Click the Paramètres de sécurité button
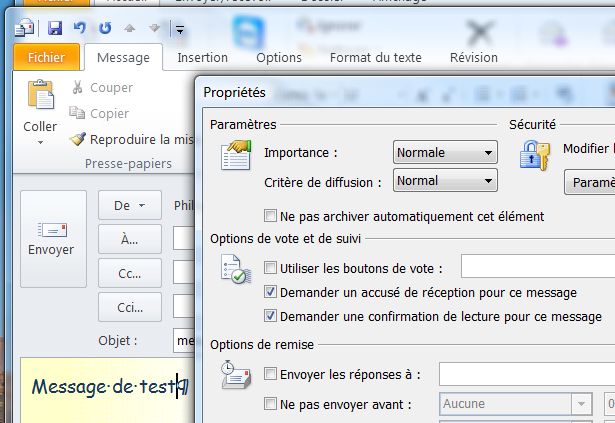 [590, 182]
